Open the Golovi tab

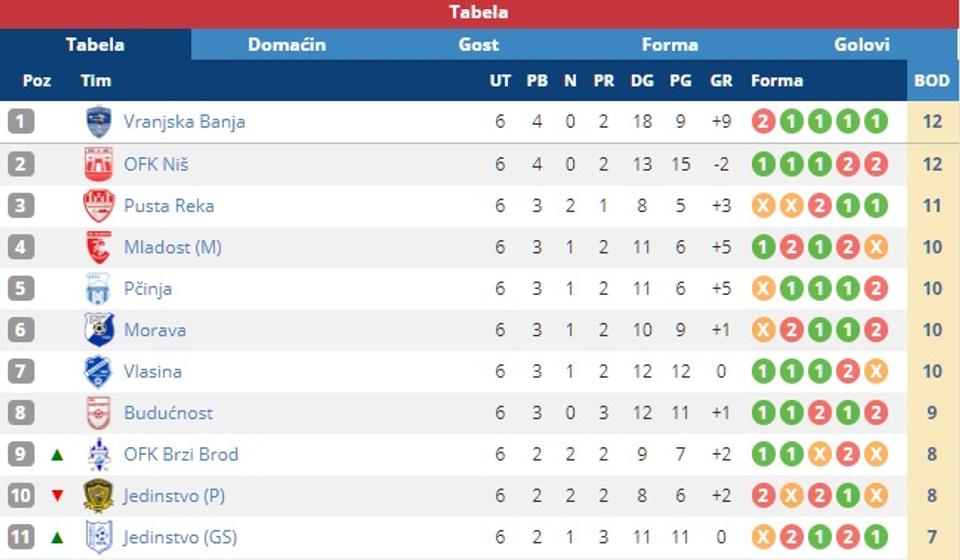[x=862, y=45]
